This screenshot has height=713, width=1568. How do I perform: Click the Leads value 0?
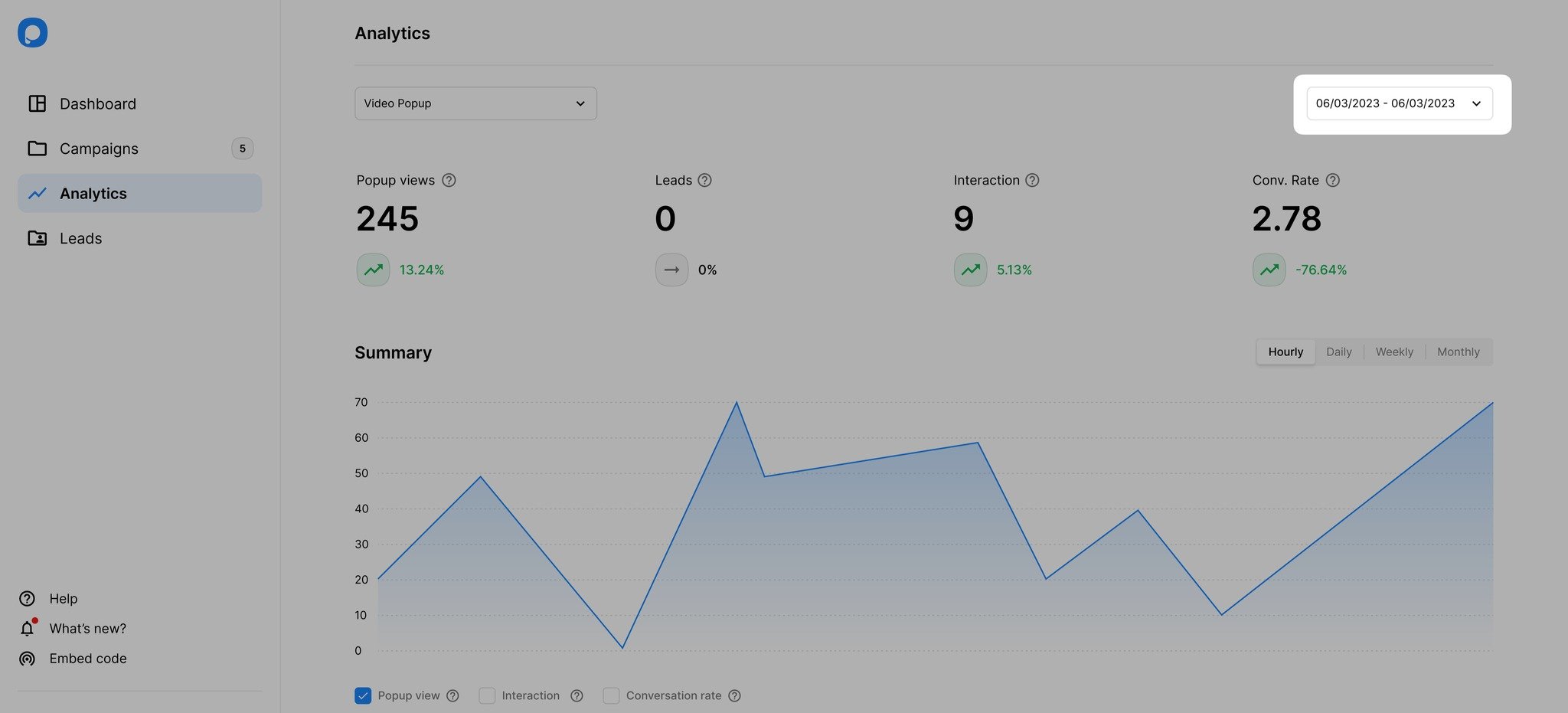665,218
